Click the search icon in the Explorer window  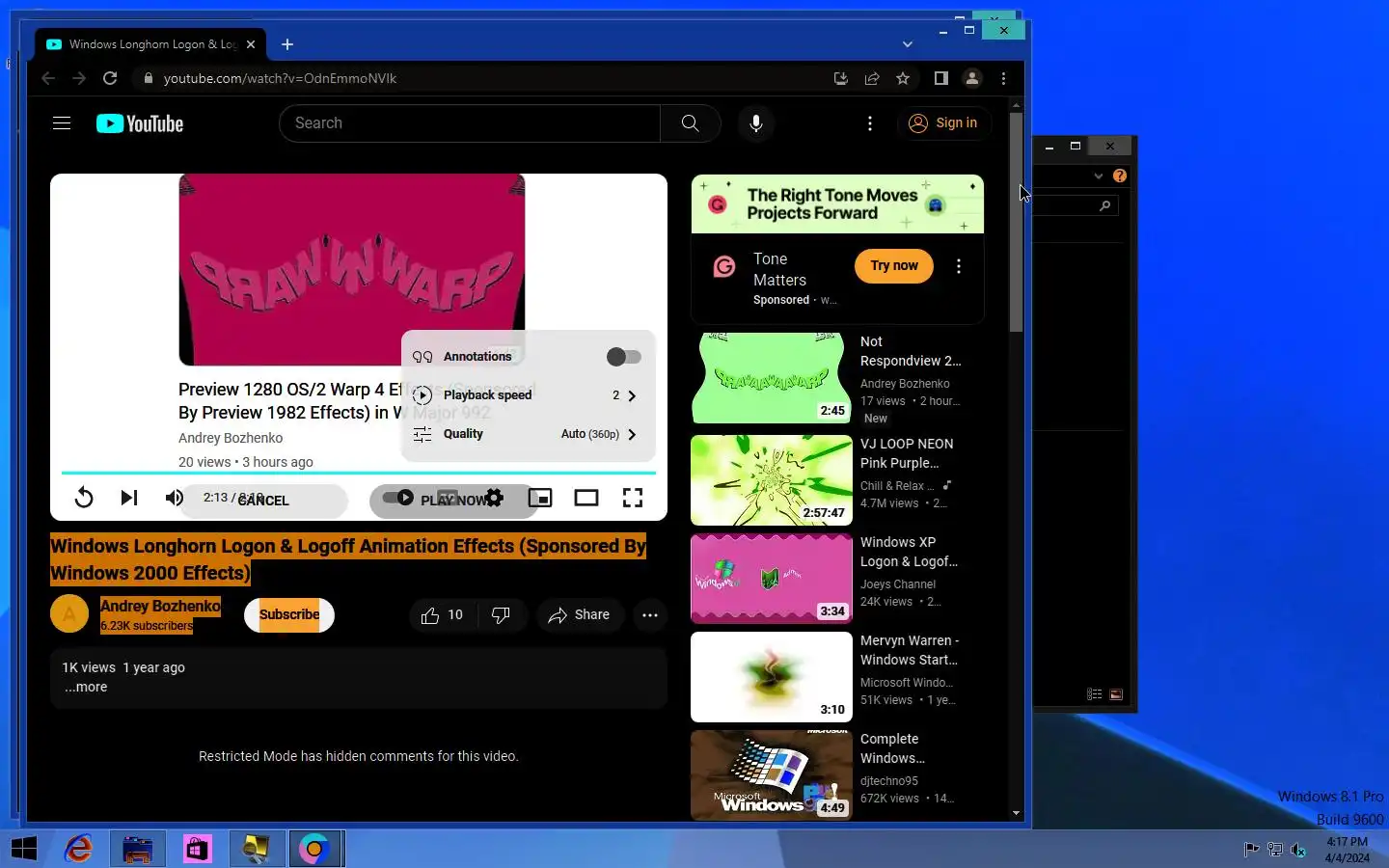(1105, 205)
